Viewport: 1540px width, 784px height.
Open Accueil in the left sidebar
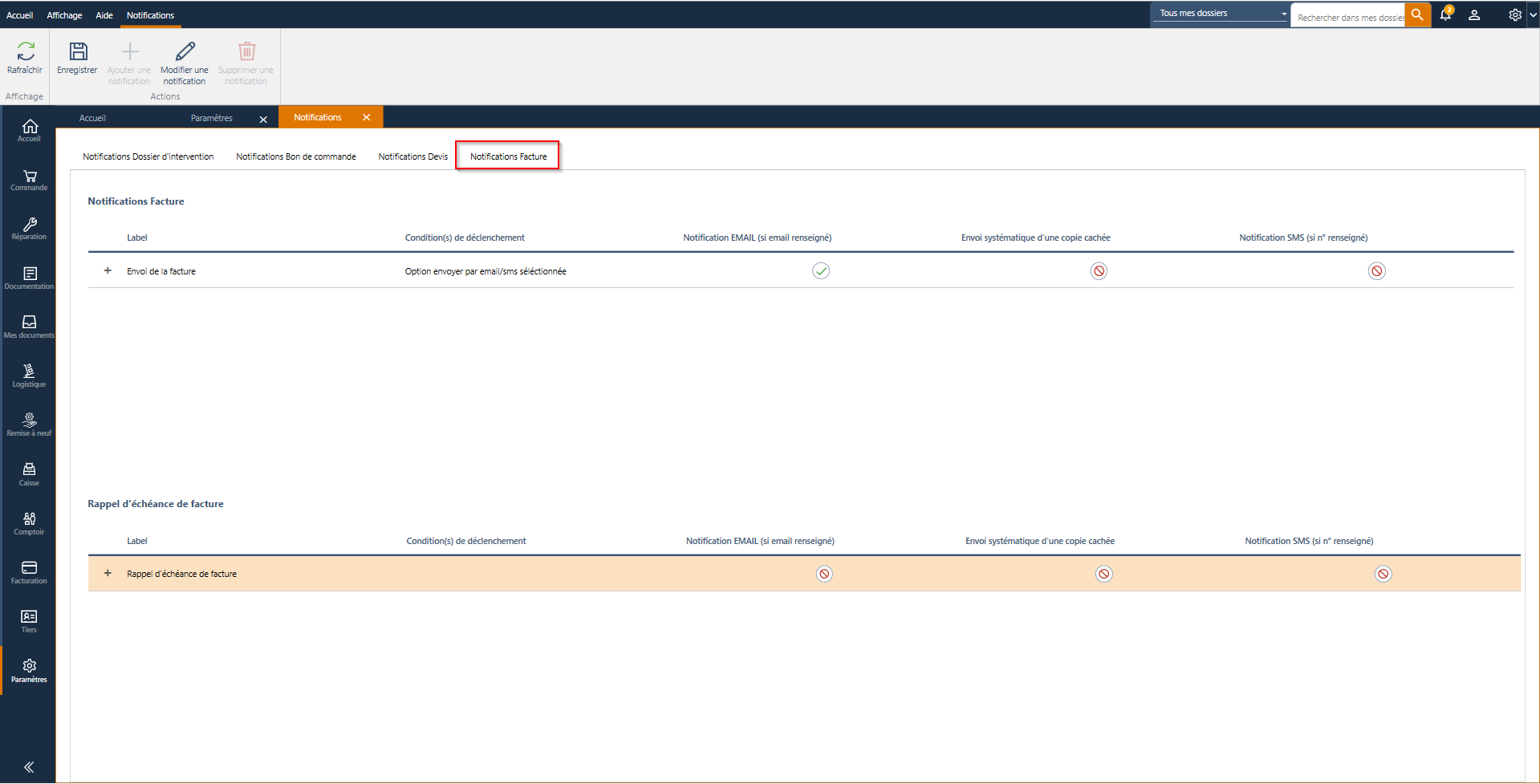tap(30, 130)
